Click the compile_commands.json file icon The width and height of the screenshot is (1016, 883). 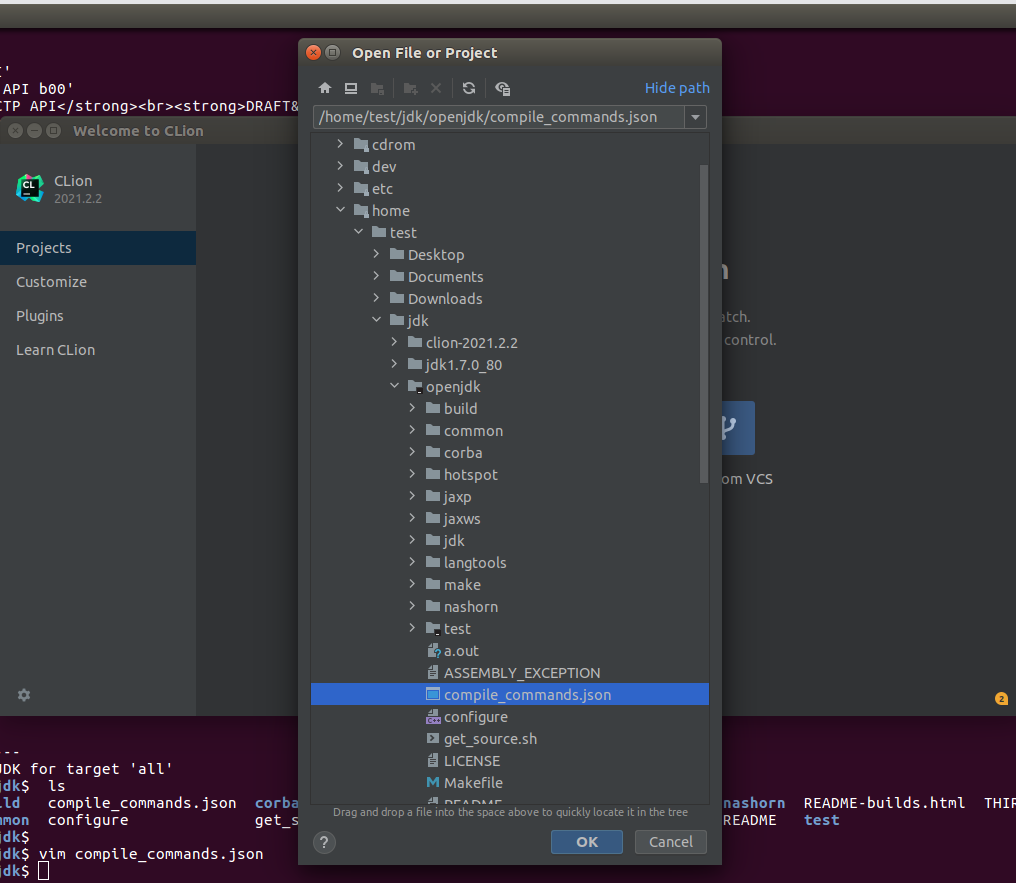(x=433, y=694)
